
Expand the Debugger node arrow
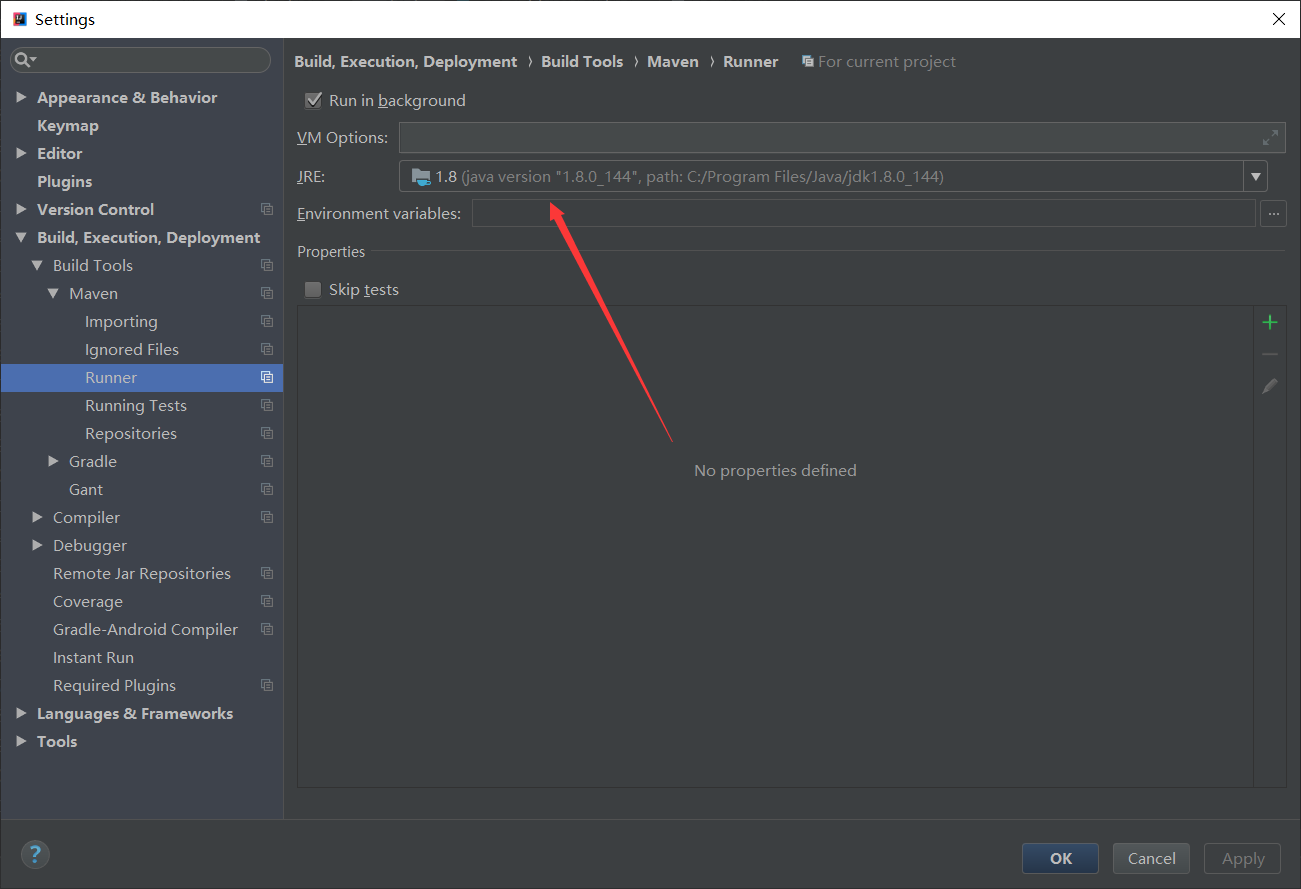(x=37, y=545)
